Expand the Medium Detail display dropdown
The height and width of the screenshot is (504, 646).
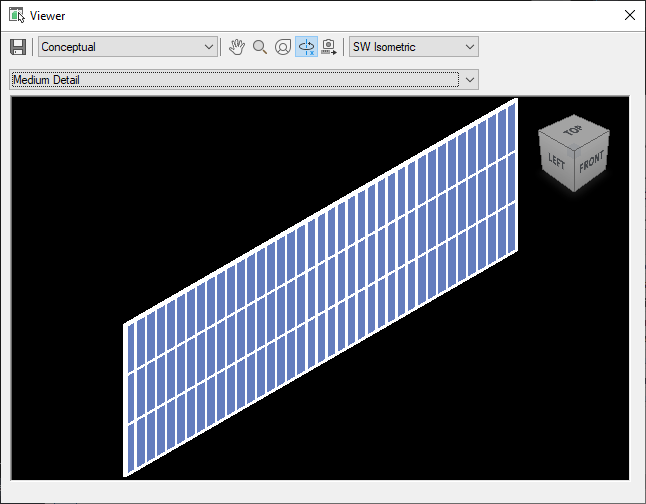coord(244,80)
